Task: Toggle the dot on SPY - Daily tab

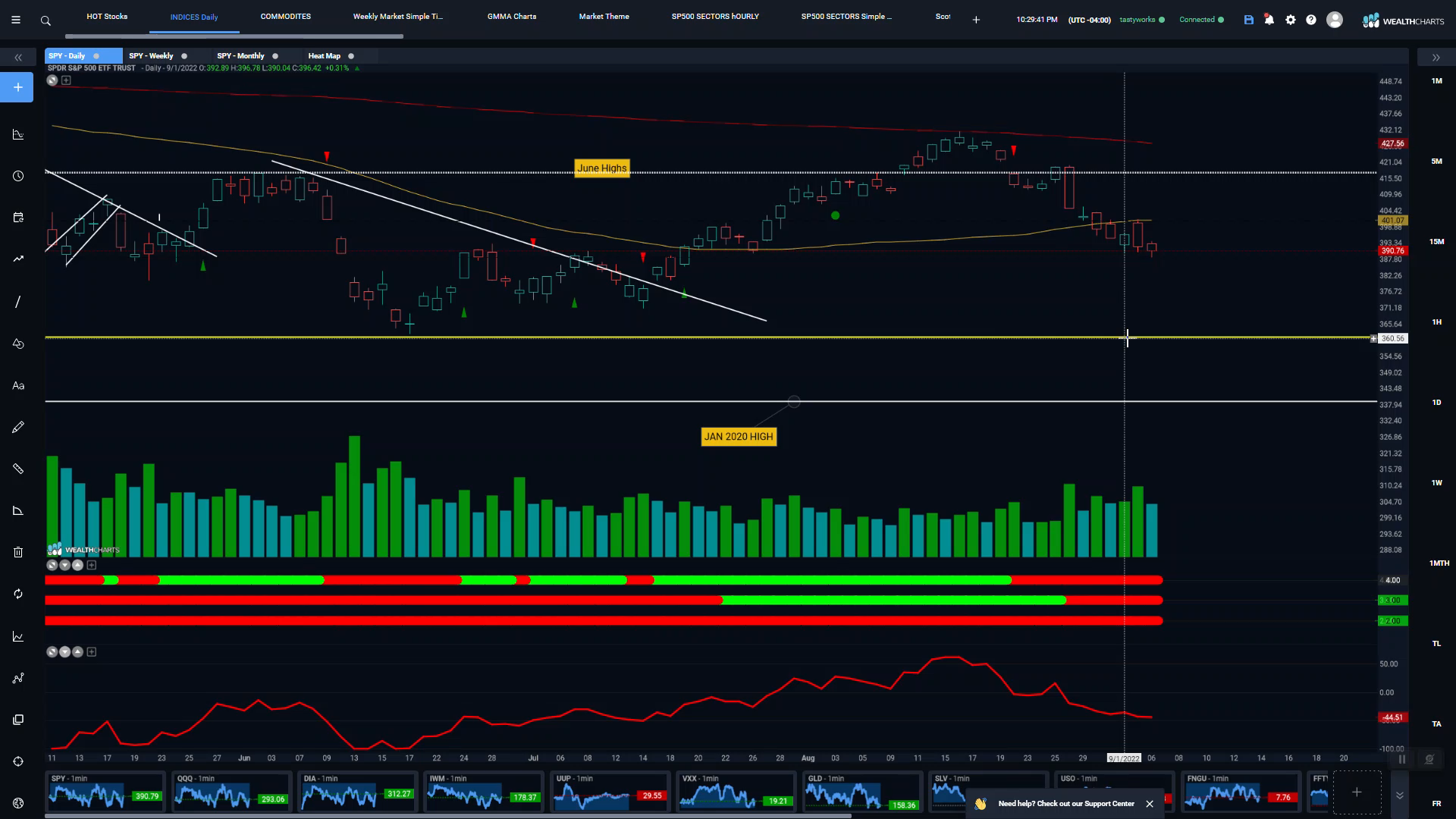Action: point(96,56)
